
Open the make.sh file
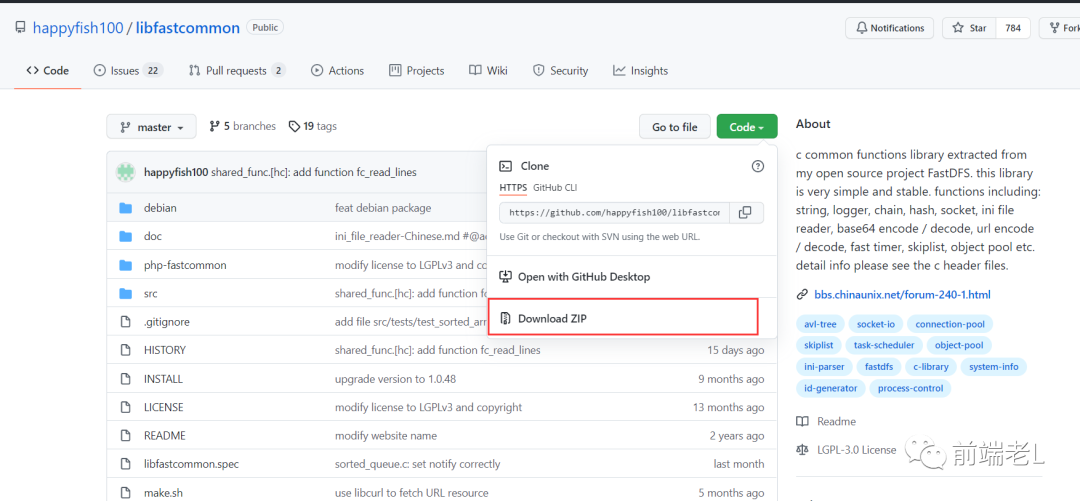164,493
